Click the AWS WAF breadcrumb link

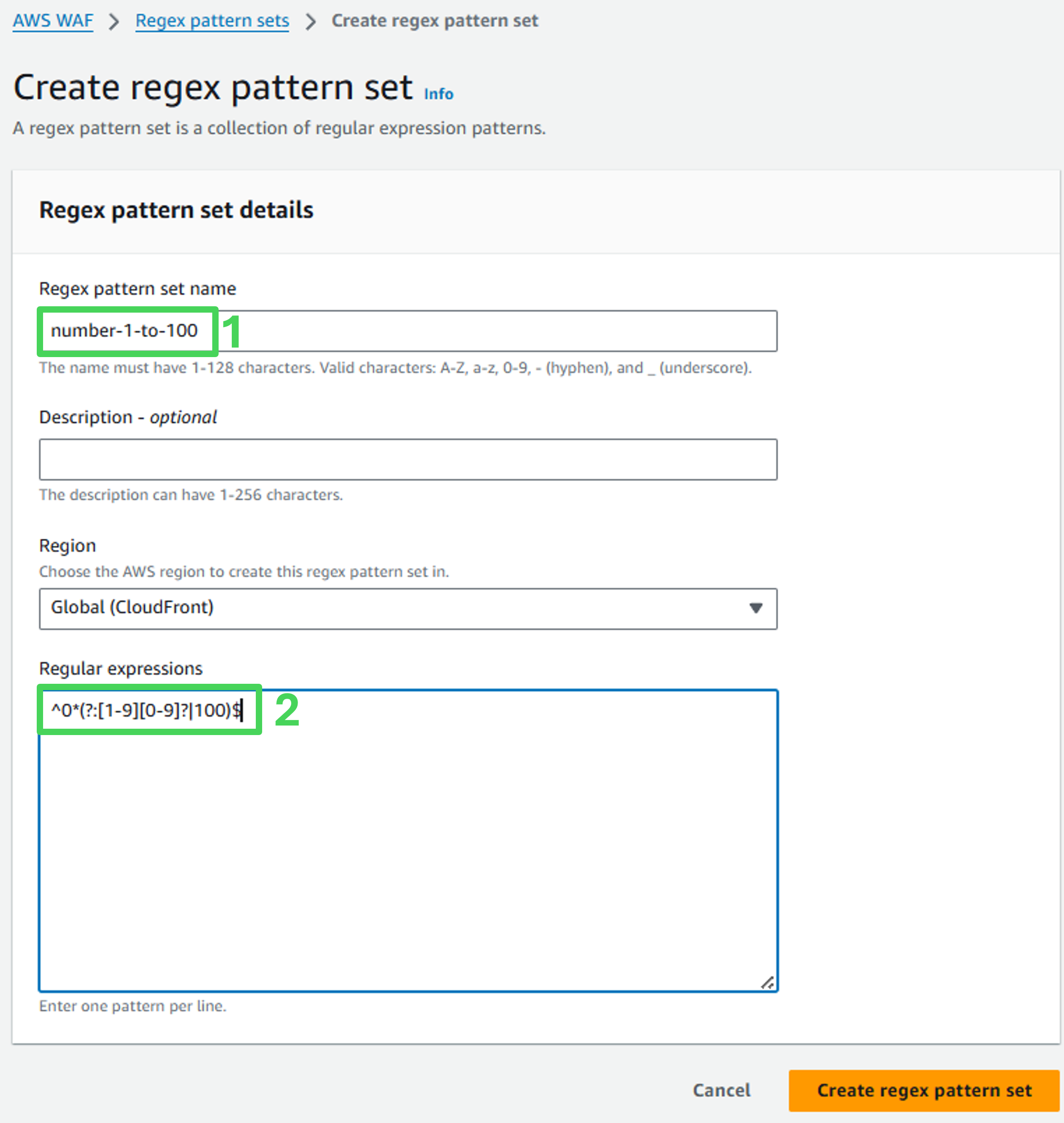tap(53, 21)
